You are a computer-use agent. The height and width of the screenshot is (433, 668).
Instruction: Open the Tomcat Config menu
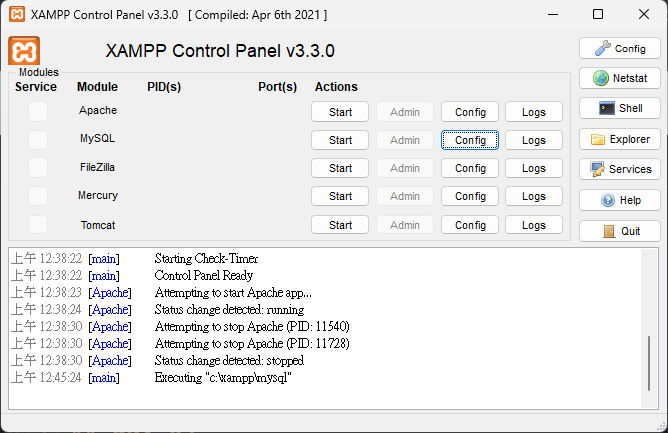(470, 225)
